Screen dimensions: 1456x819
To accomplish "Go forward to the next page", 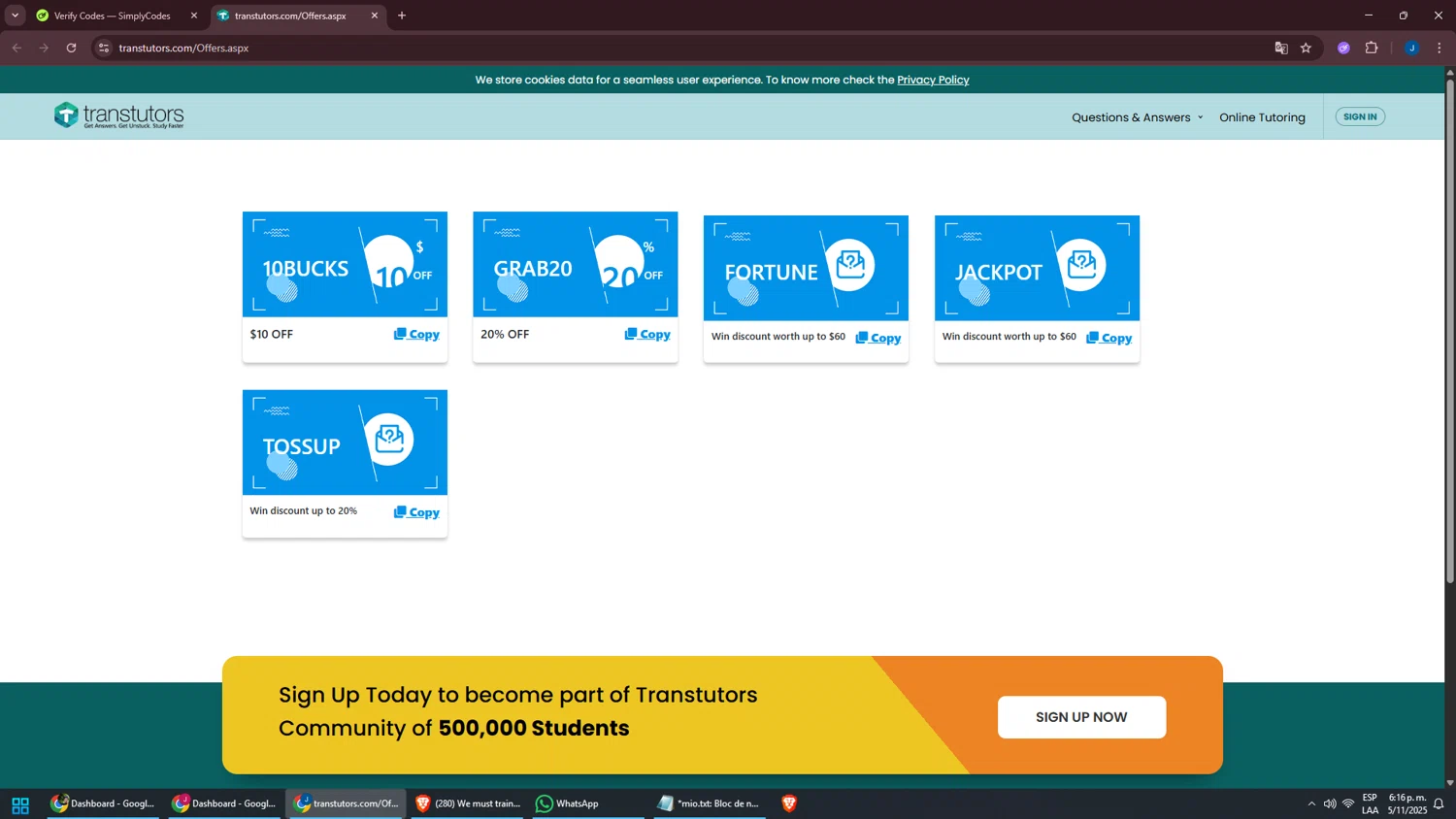I will tap(44, 48).
